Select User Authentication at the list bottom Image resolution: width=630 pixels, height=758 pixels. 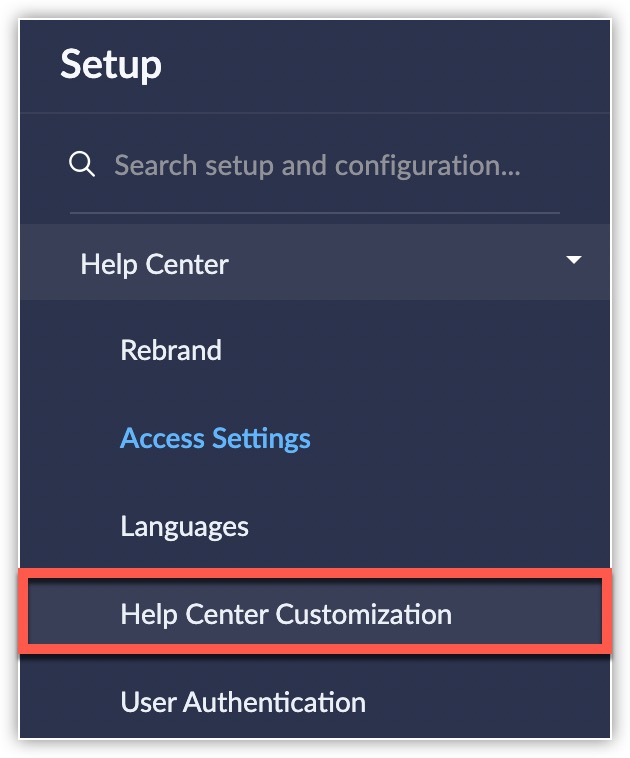243,701
